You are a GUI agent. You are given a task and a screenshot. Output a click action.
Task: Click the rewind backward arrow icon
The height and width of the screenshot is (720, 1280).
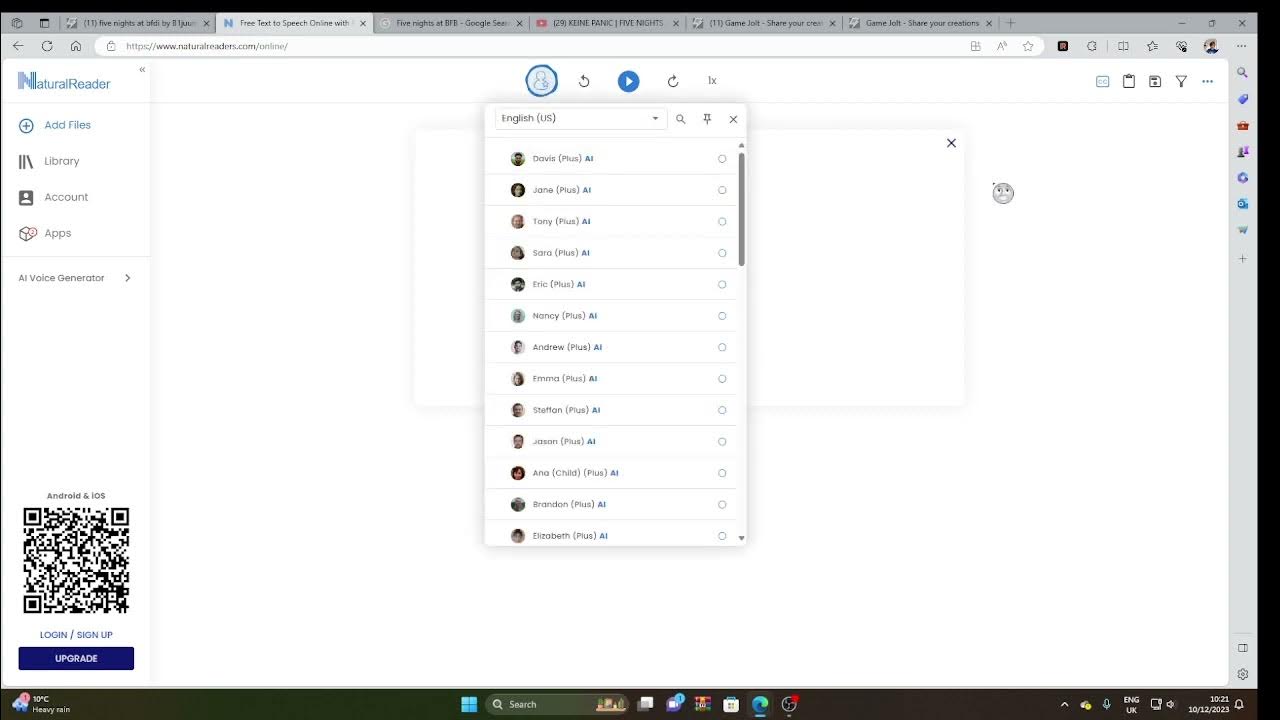(x=584, y=81)
